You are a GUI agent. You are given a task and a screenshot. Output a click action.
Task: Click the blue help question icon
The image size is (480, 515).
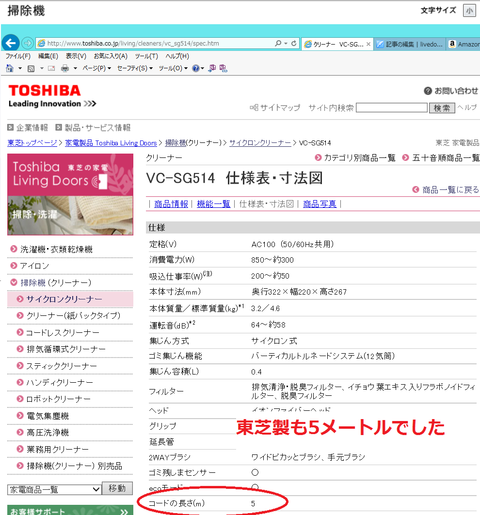pyautogui.click(x=196, y=68)
